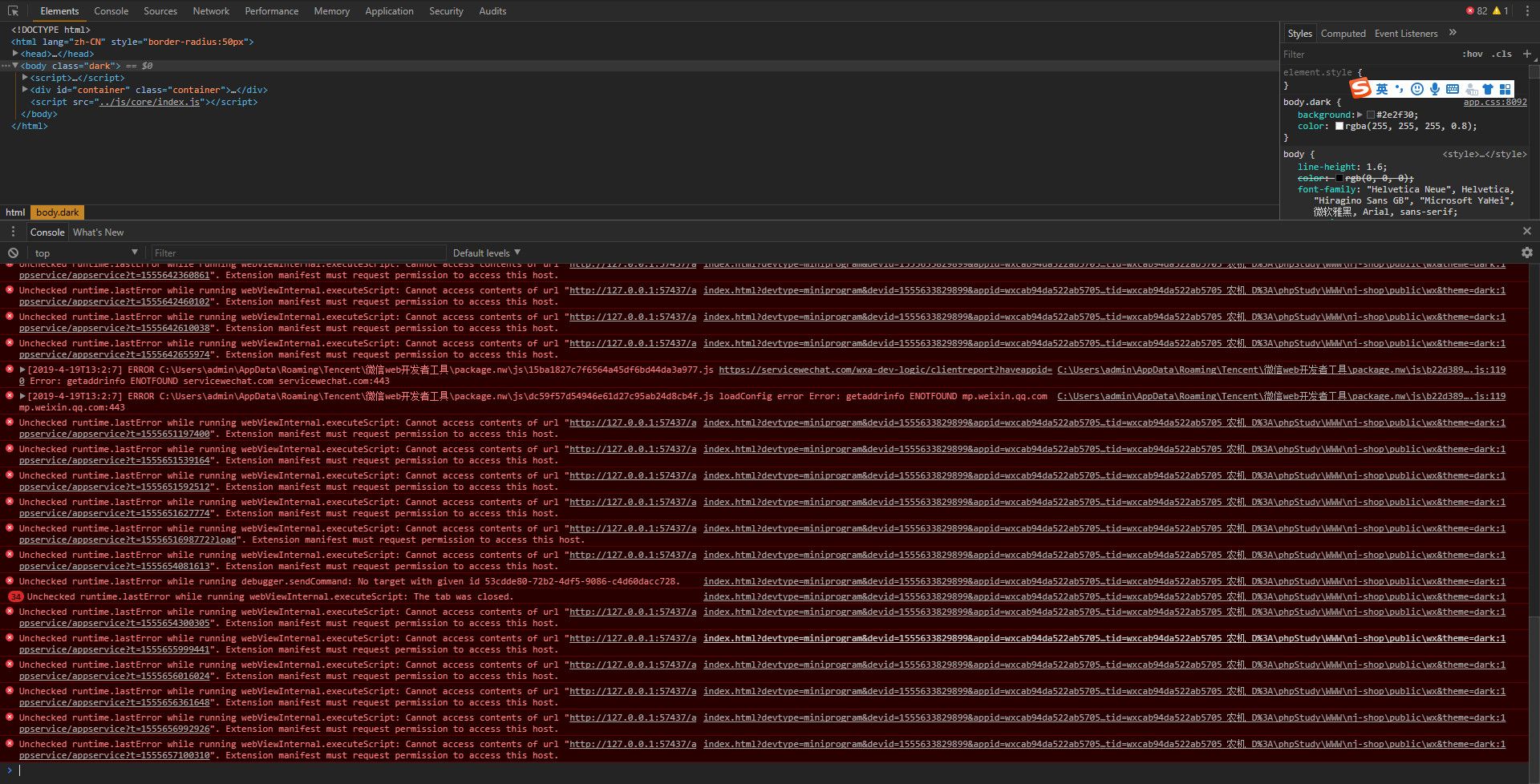The width and height of the screenshot is (1540, 784).
Task: Select the closing </html> tag row
Action: [30, 126]
